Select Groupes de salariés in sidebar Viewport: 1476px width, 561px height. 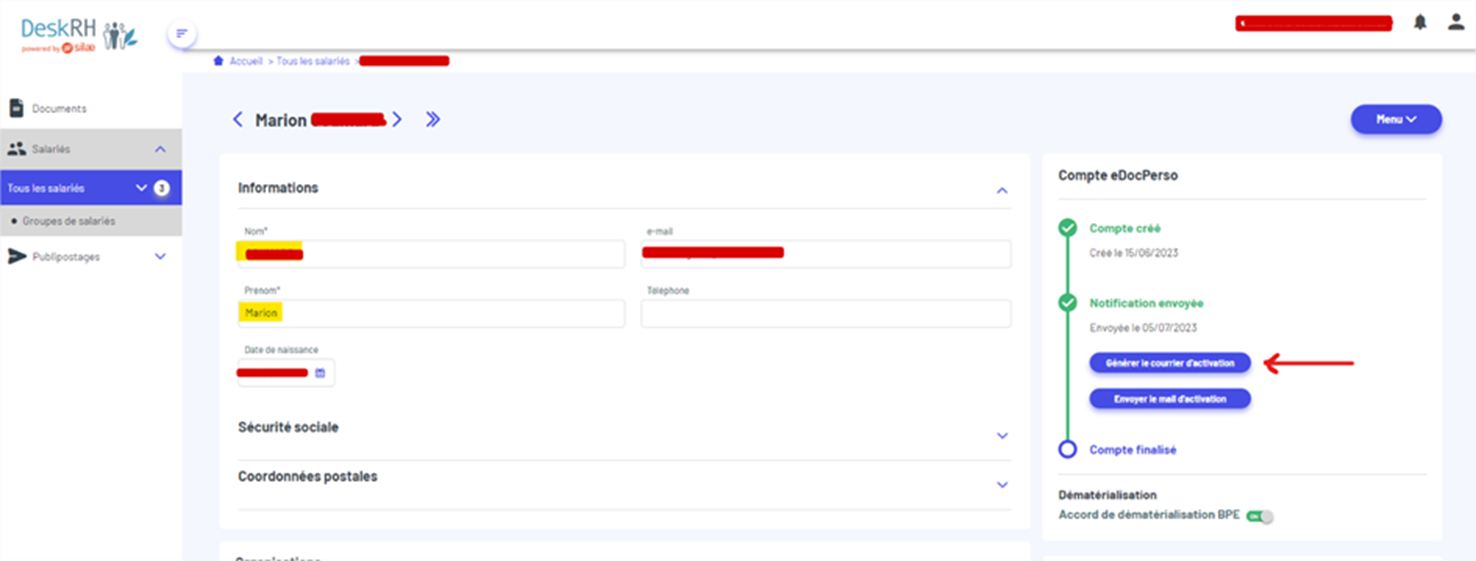[69, 221]
